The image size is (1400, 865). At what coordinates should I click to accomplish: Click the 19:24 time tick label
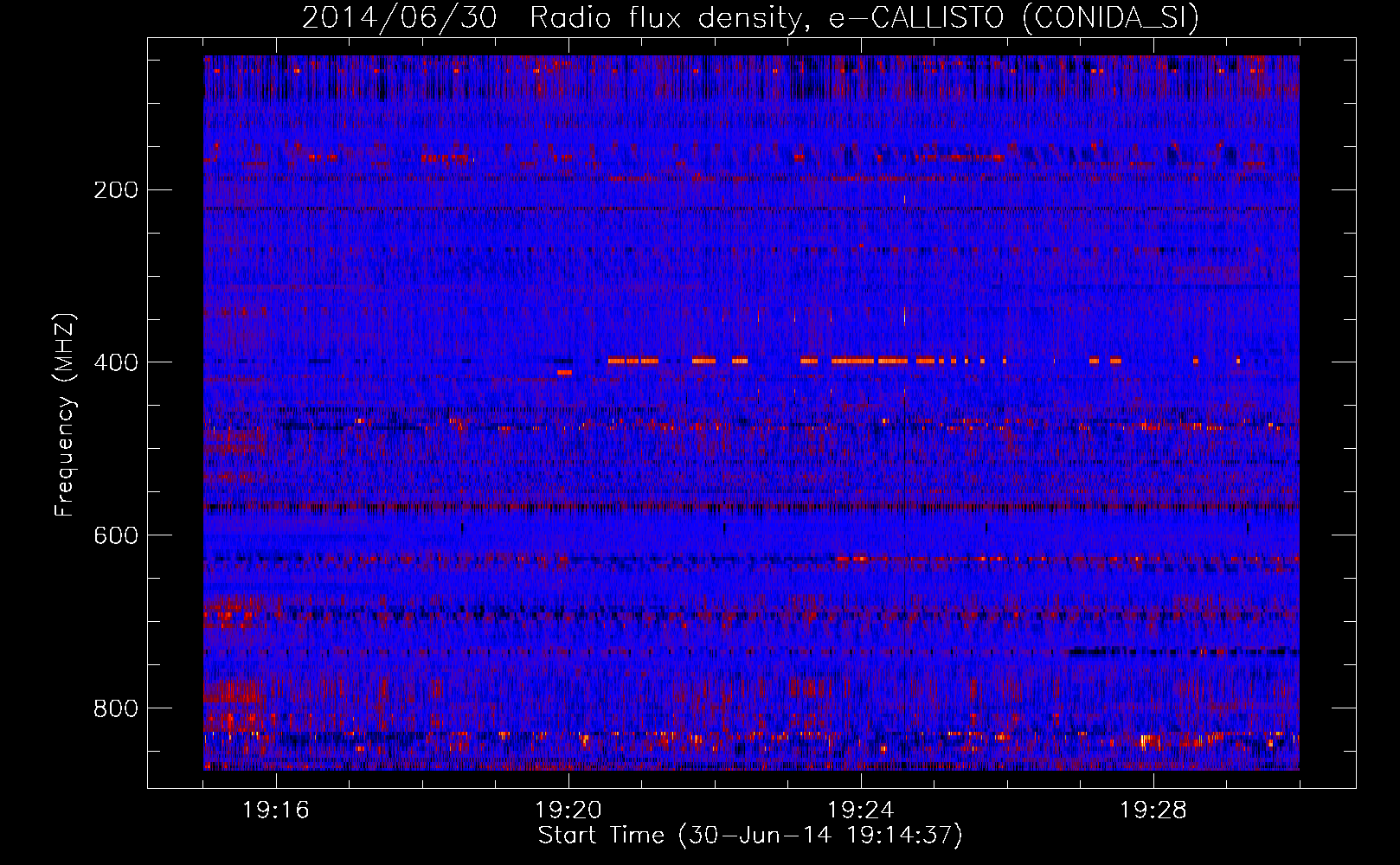[861, 811]
